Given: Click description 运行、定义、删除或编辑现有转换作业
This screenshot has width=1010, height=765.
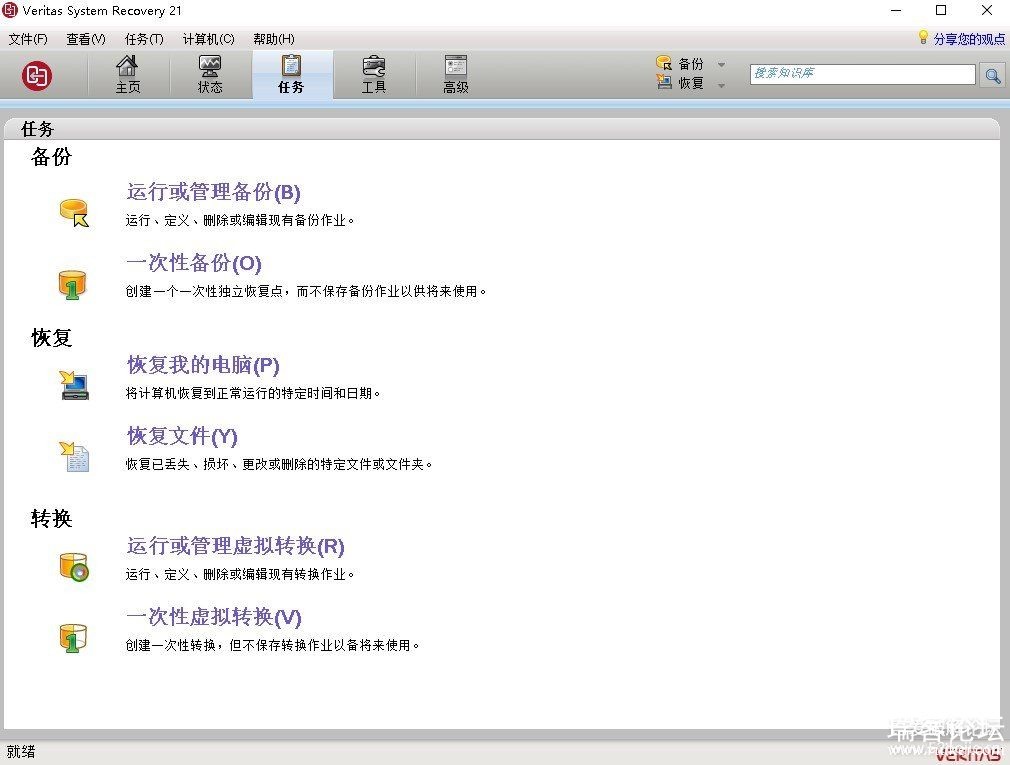Looking at the screenshot, I should 240,574.
